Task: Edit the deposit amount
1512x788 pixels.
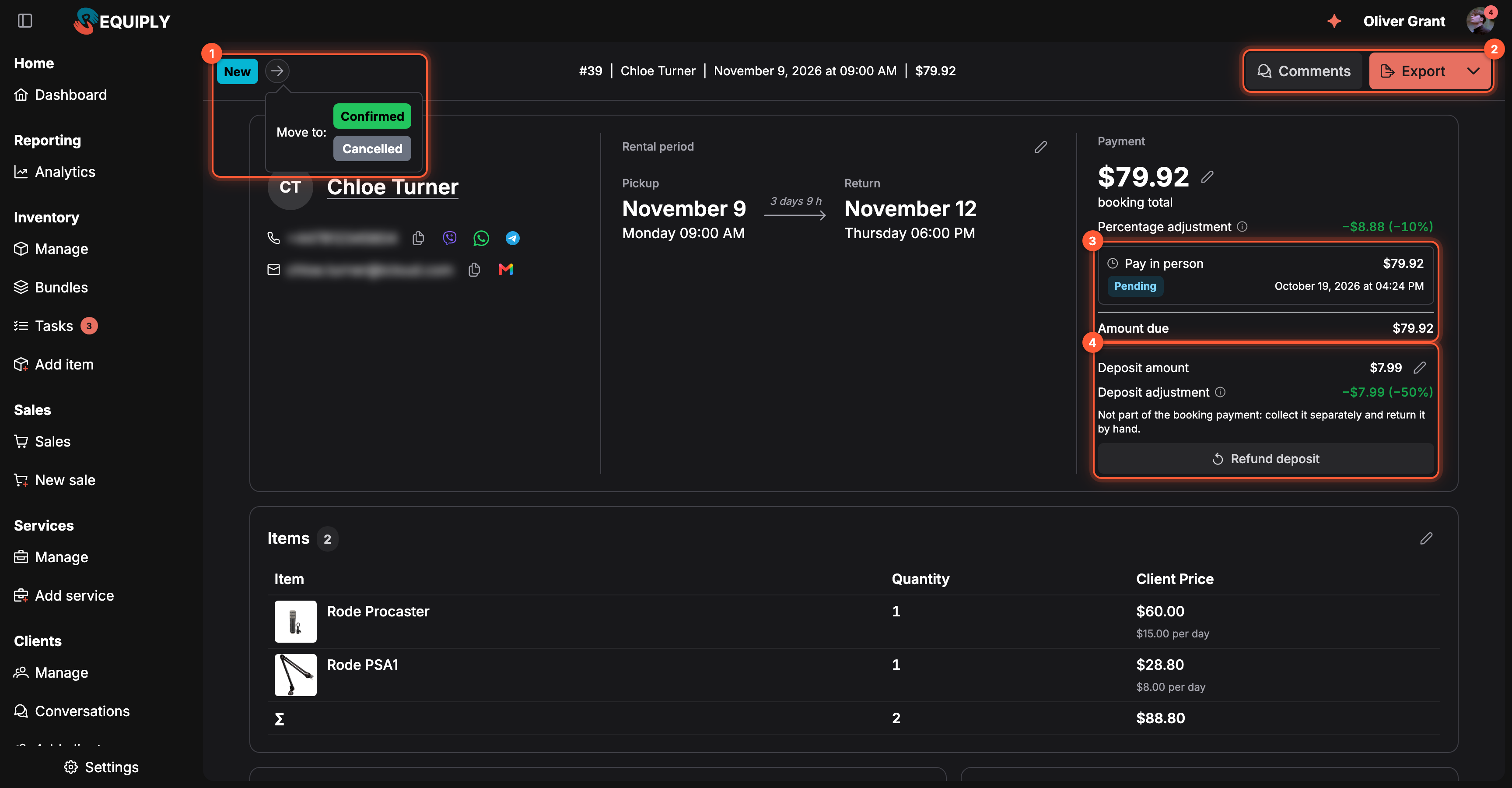Action: coord(1420,368)
